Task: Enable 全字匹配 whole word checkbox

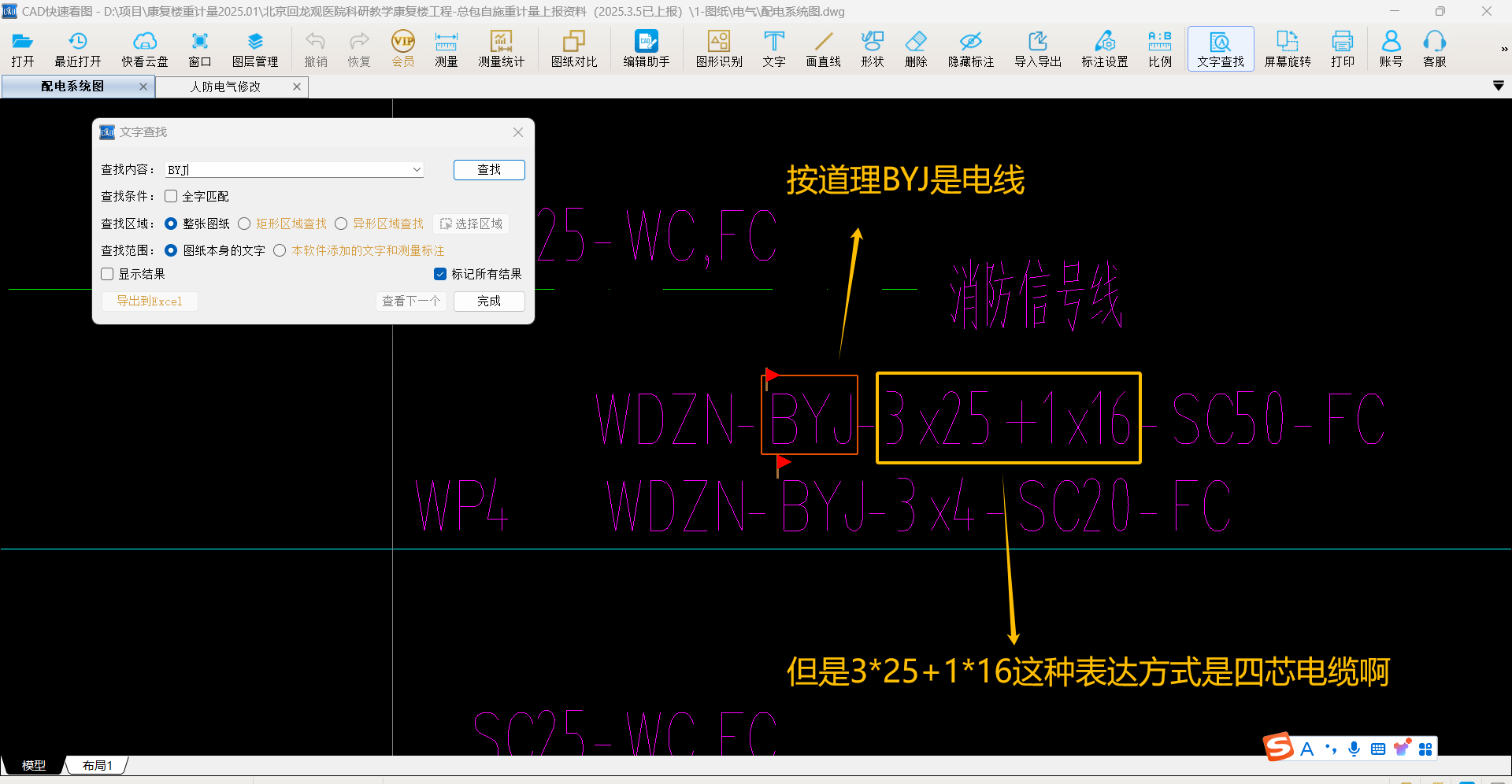Action: point(171,196)
